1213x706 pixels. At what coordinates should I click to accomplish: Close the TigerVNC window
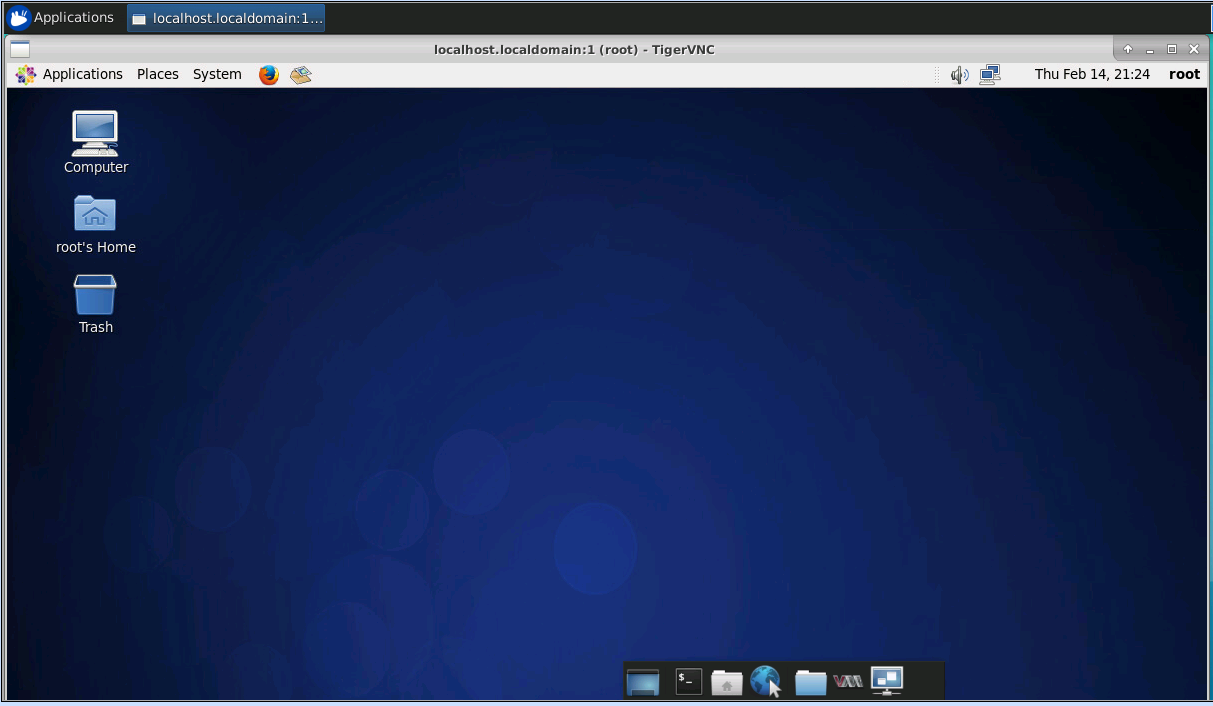tap(1194, 49)
